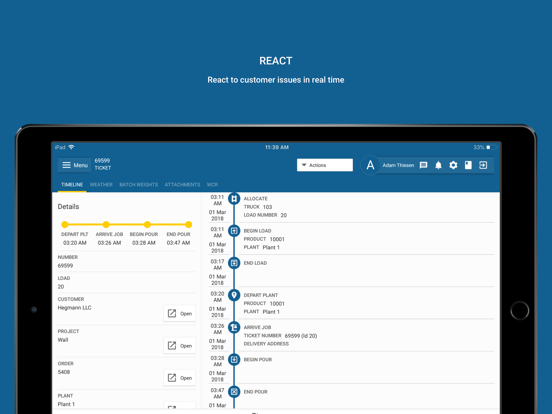552x414 pixels.
Task: Select the Depart Plt progress dot
Action: tap(65, 224)
